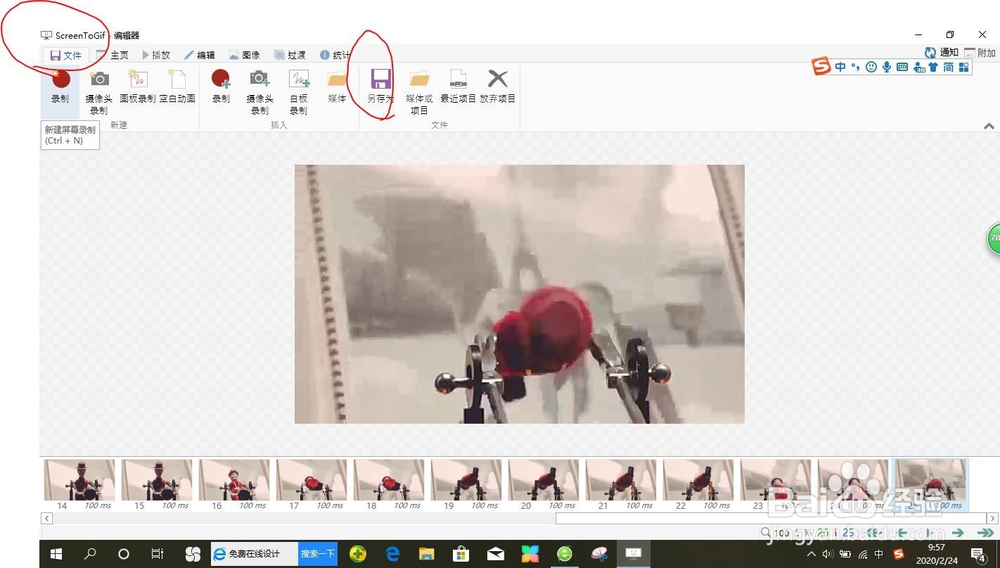Jump to the first frame double arrow
Viewport: 1000px width, 568px height.
coord(874,532)
